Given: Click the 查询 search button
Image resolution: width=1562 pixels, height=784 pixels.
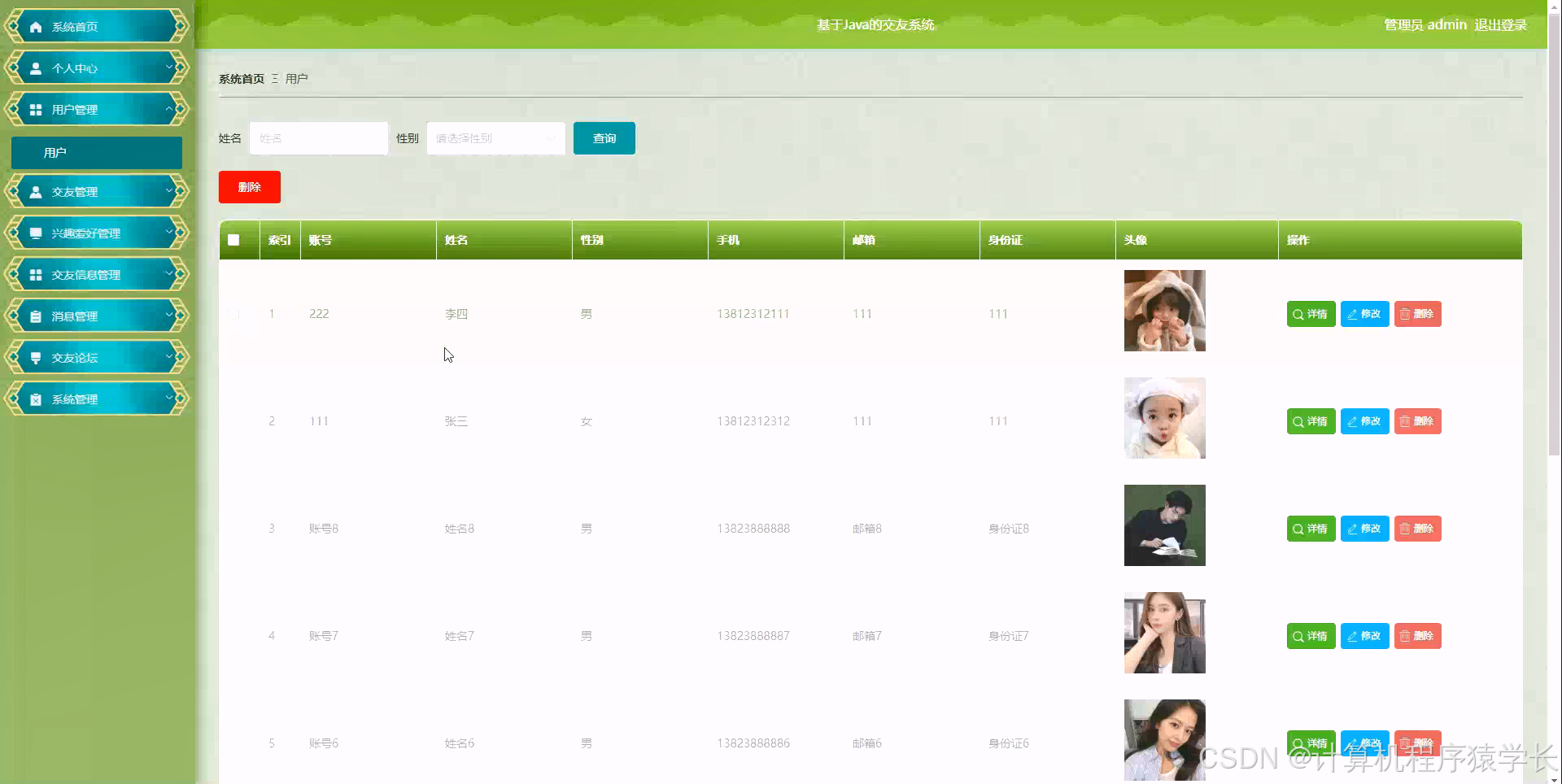Looking at the screenshot, I should [x=604, y=138].
